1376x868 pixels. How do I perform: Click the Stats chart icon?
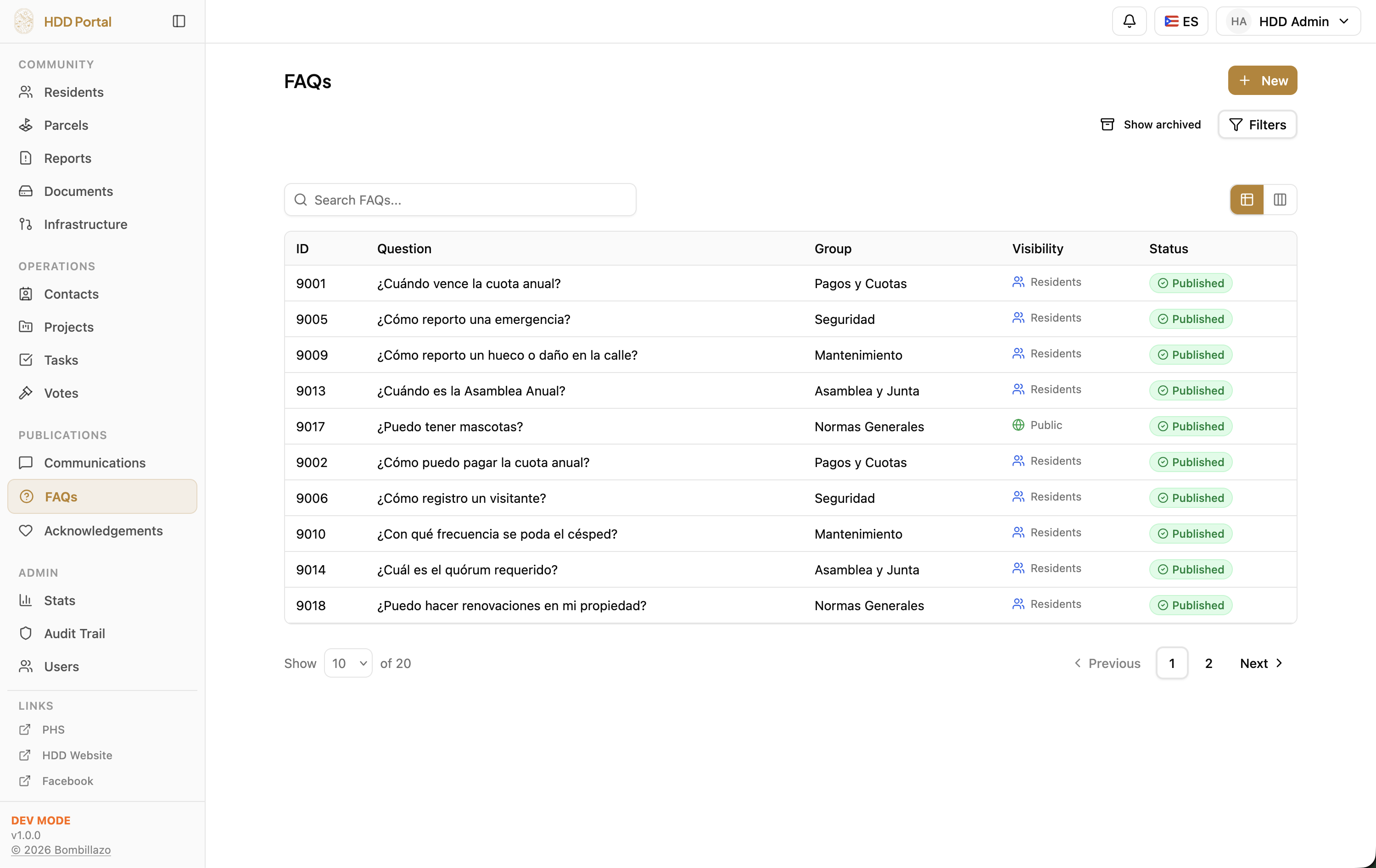tap(26, 600)
